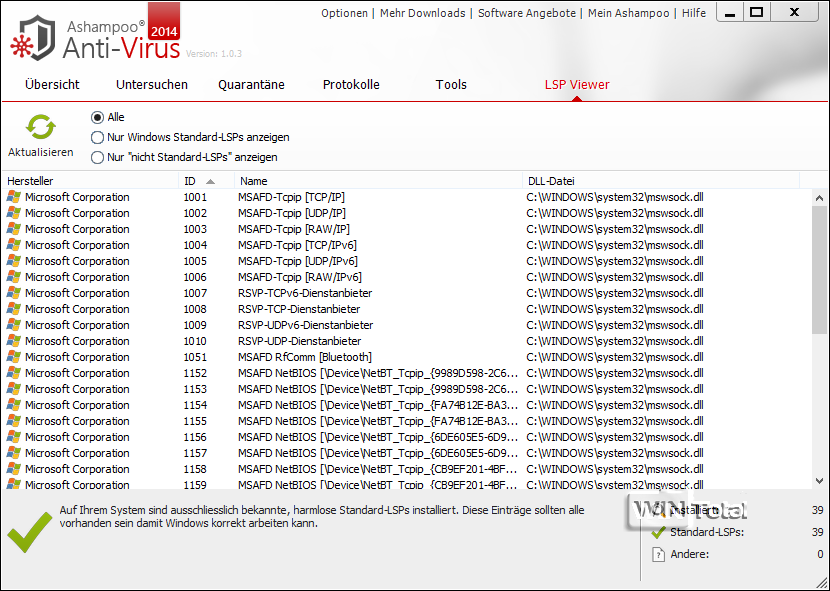Click the Windows flag icon in row 1006
The image size is (830, 591).
point(13,277)
